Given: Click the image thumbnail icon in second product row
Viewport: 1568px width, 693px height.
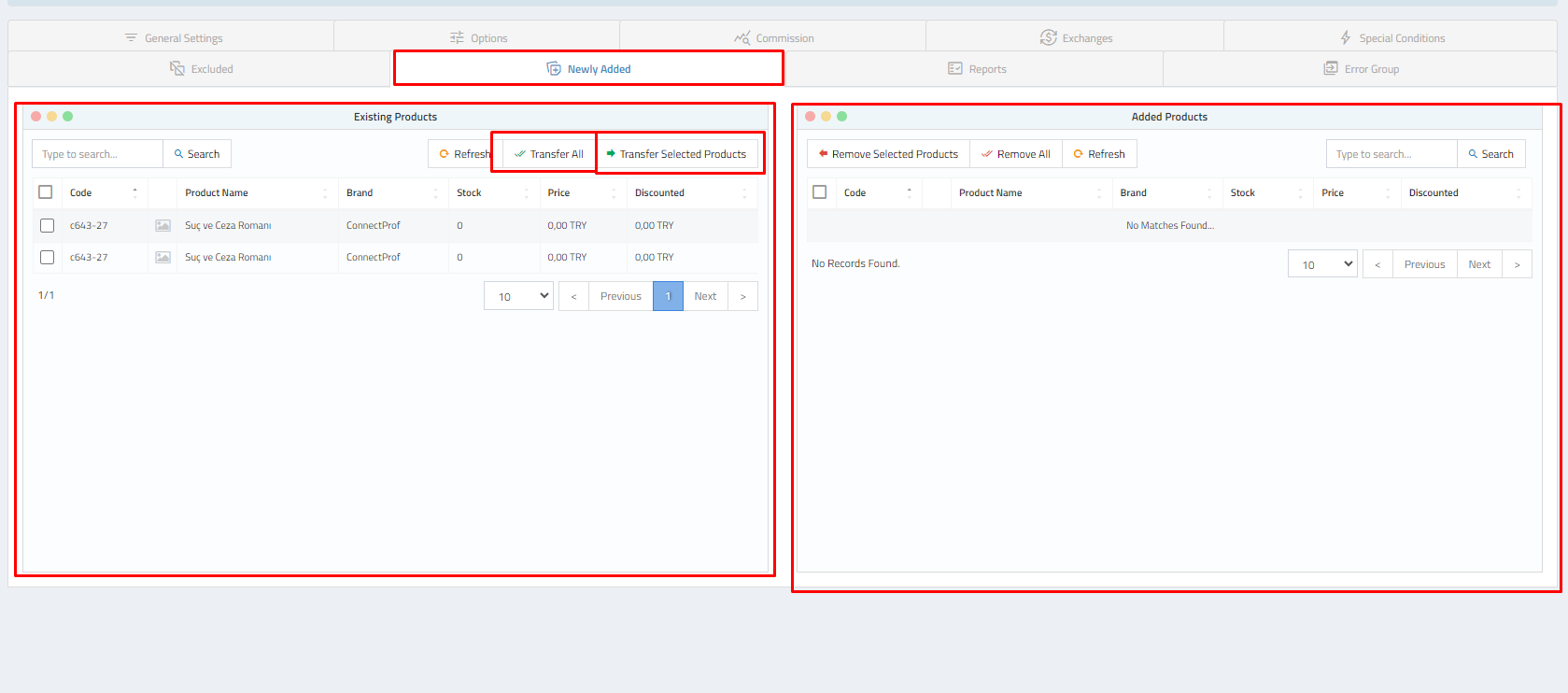Looking at the screenshot, I should (162, 257).
